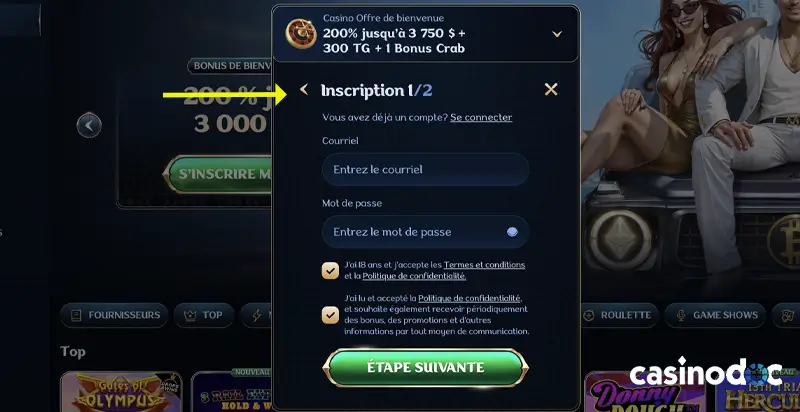Select the Game Shows category tab
The height and width of the screenshot is (412, 800).
(x=715, y=316)
